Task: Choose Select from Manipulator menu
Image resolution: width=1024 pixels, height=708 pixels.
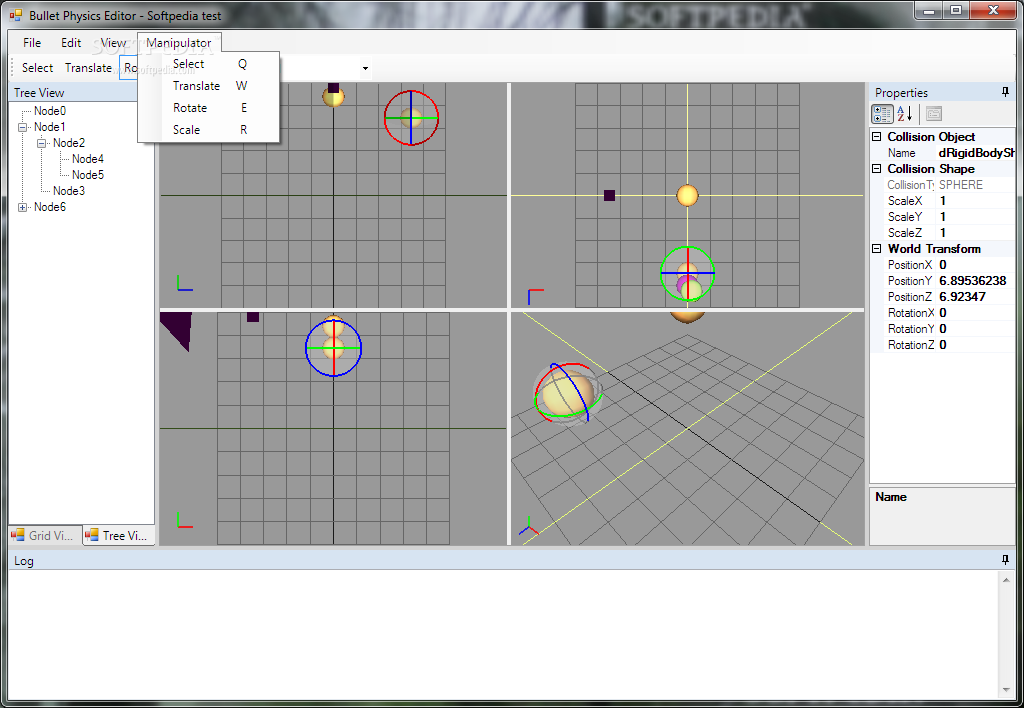Action: coord(209,64)
